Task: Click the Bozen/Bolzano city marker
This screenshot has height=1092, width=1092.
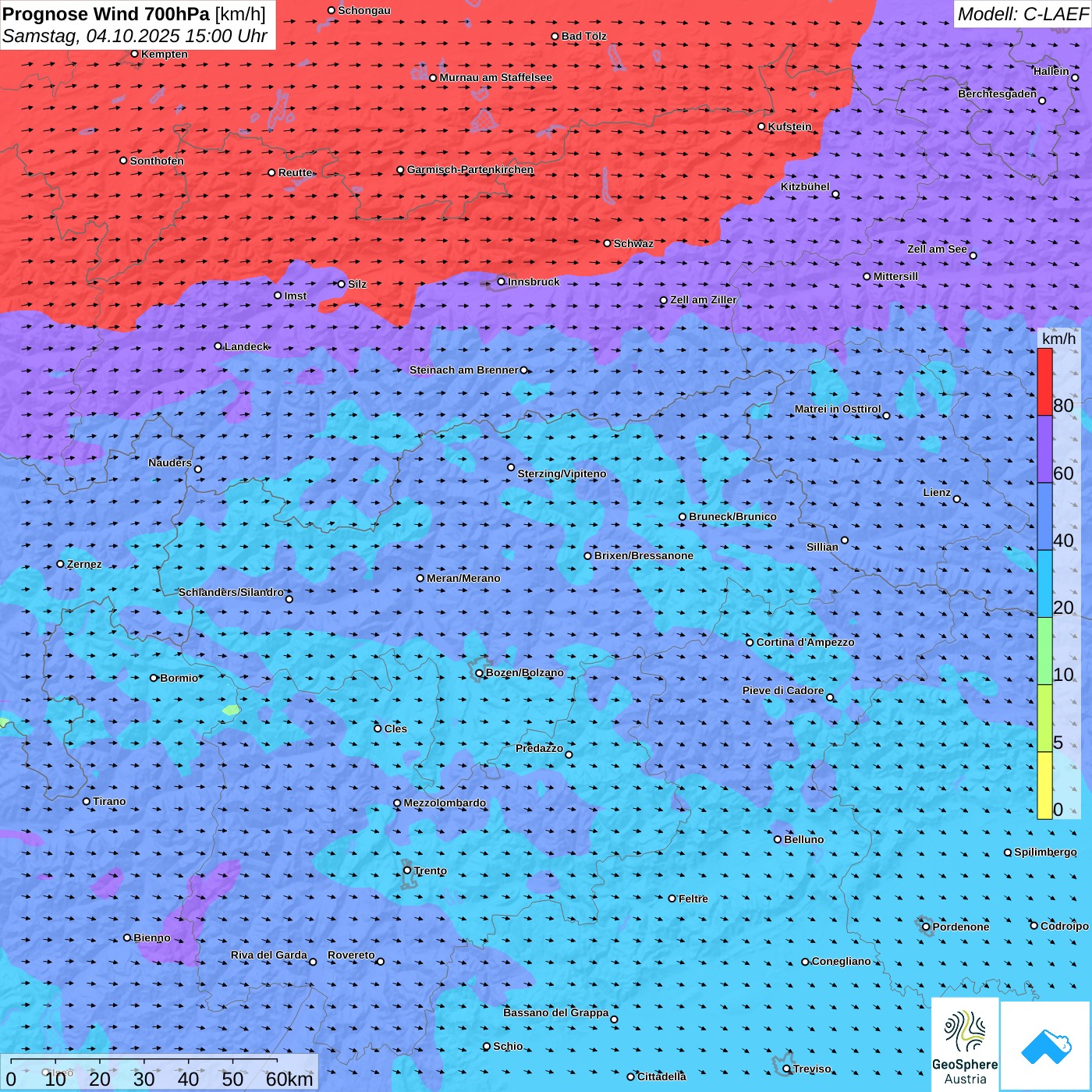Action: [x=479, y=673]
